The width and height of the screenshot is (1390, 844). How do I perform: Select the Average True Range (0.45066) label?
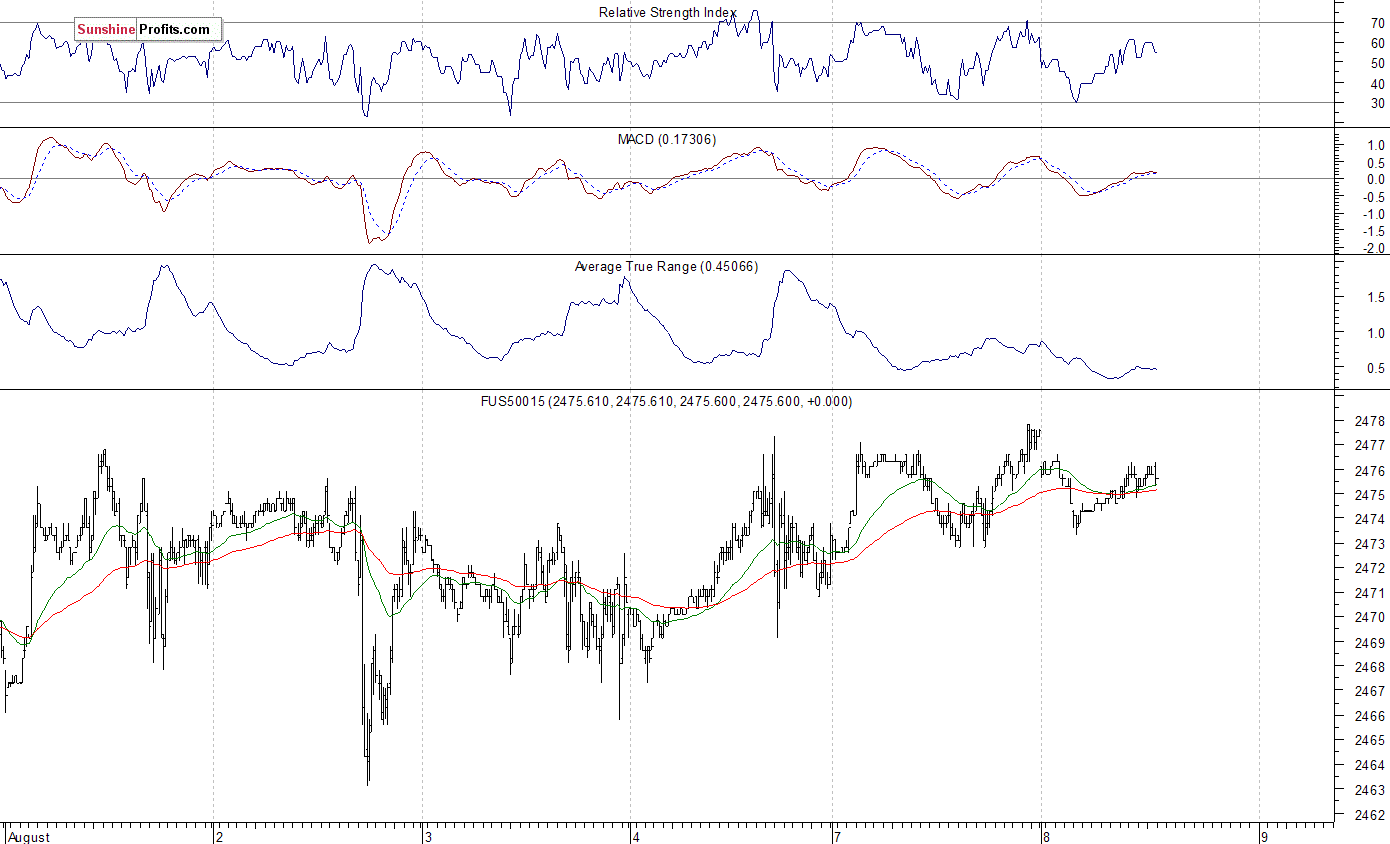(x=667, y=266)
